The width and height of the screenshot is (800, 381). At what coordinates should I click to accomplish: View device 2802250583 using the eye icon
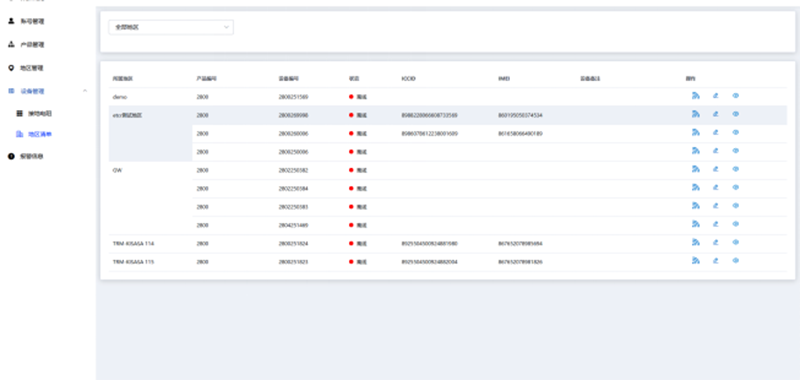pyautogui.click(x=735, y=206)
